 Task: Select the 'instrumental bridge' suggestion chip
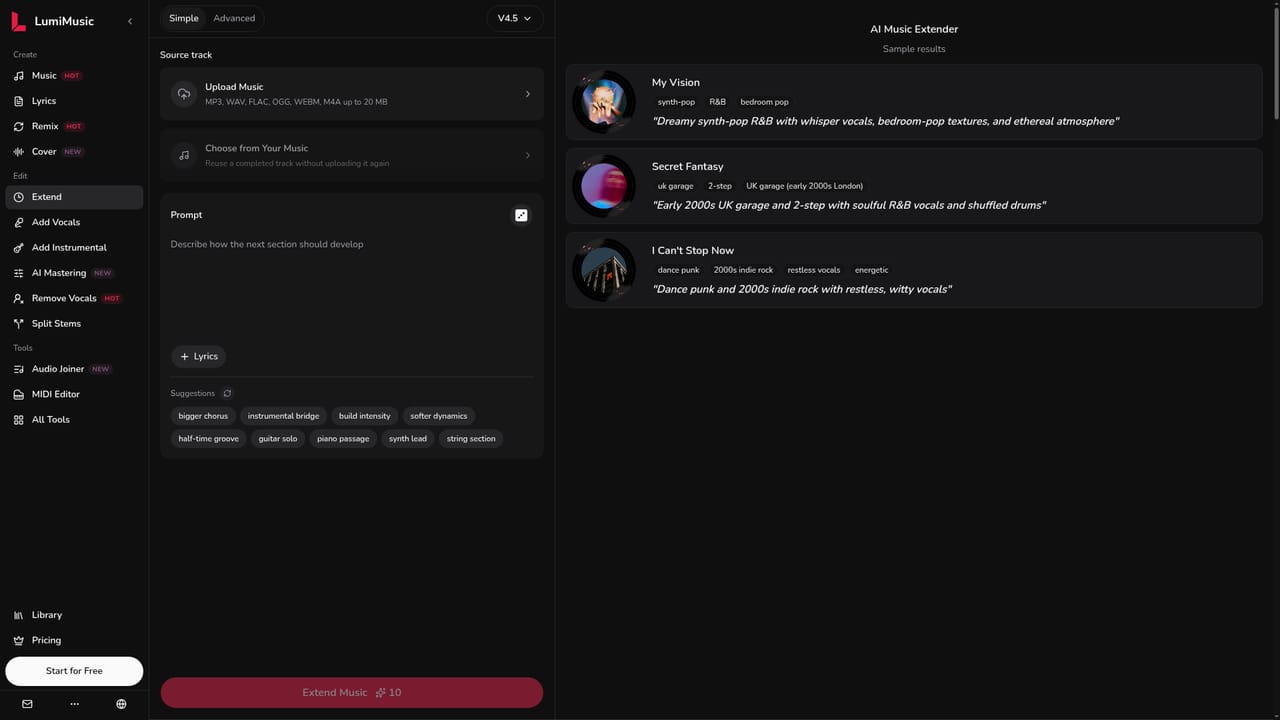pos(284,416)
